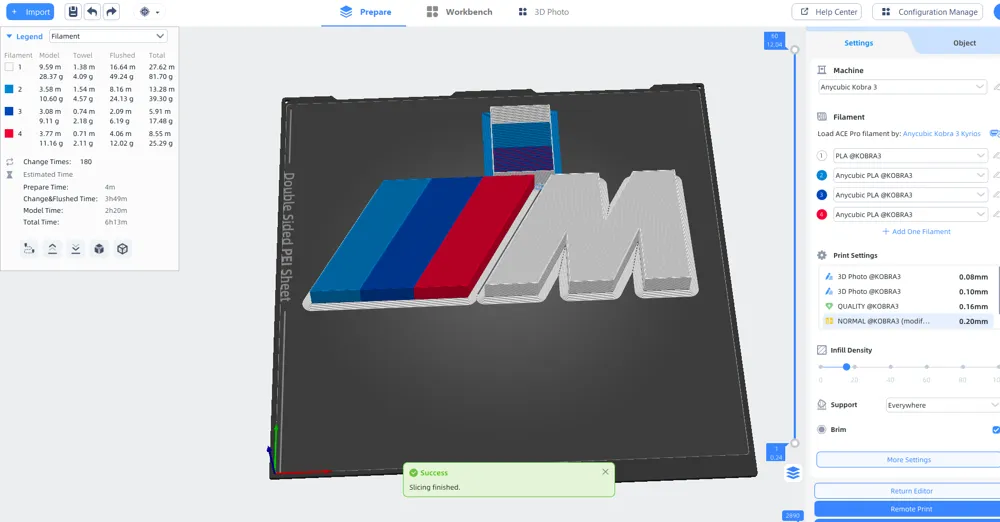Click the Remote Print button
Screen dimensions: 1000x522
[911, 509]
